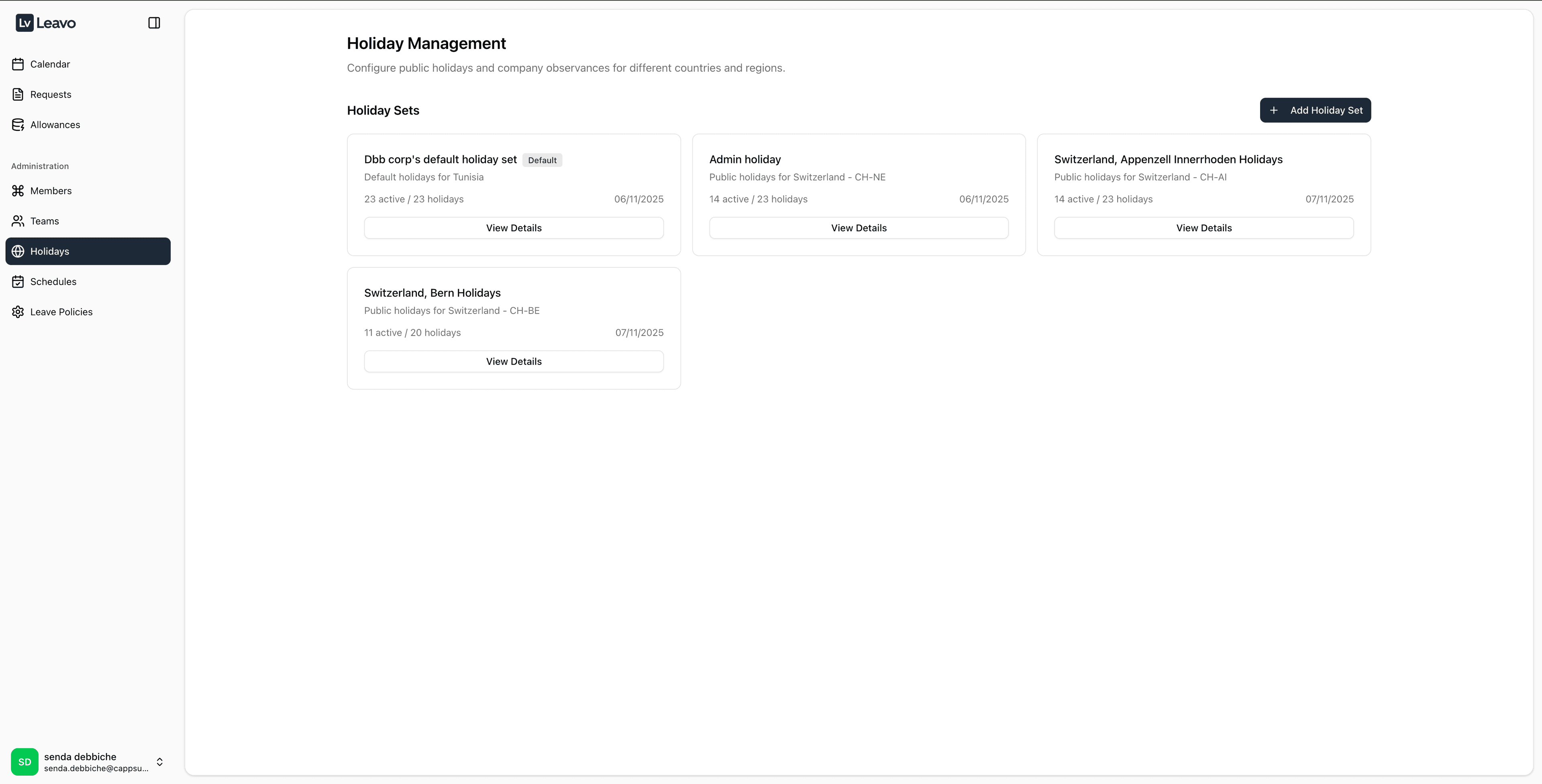View details of Admin holiday set
This screenshot has width=1542, height=784.
pyautogui.click(x=859, y=228)
